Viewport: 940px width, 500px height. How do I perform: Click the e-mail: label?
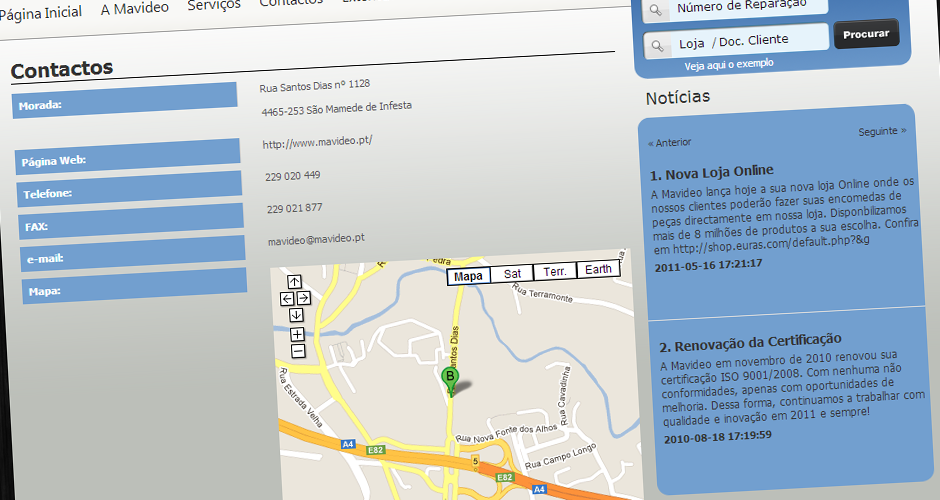45,260
